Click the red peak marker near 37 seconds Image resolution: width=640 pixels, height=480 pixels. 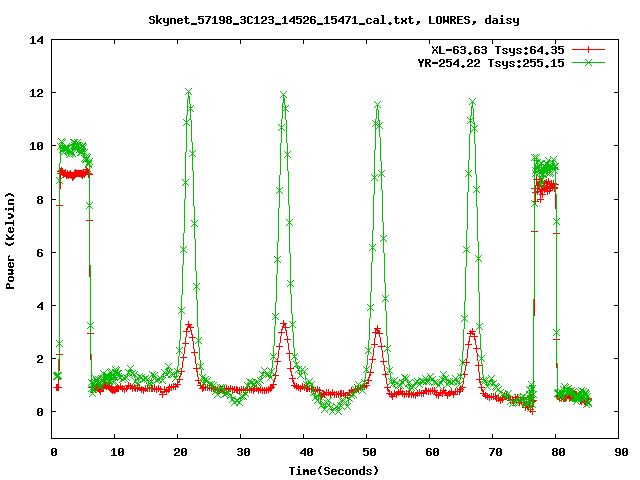click(x=284, y=324)
